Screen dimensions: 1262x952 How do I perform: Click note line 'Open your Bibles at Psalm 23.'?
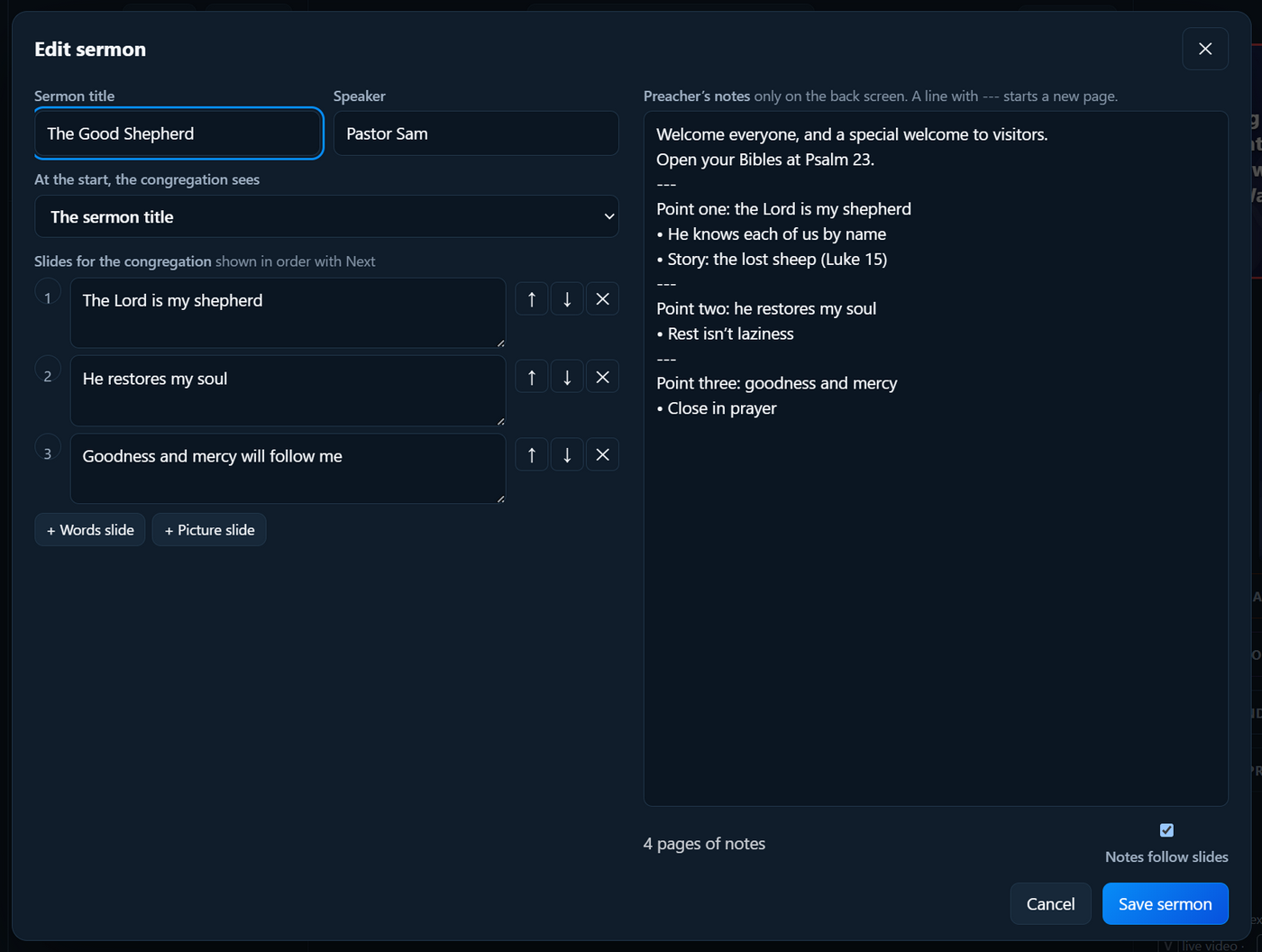tap(765, 160)
